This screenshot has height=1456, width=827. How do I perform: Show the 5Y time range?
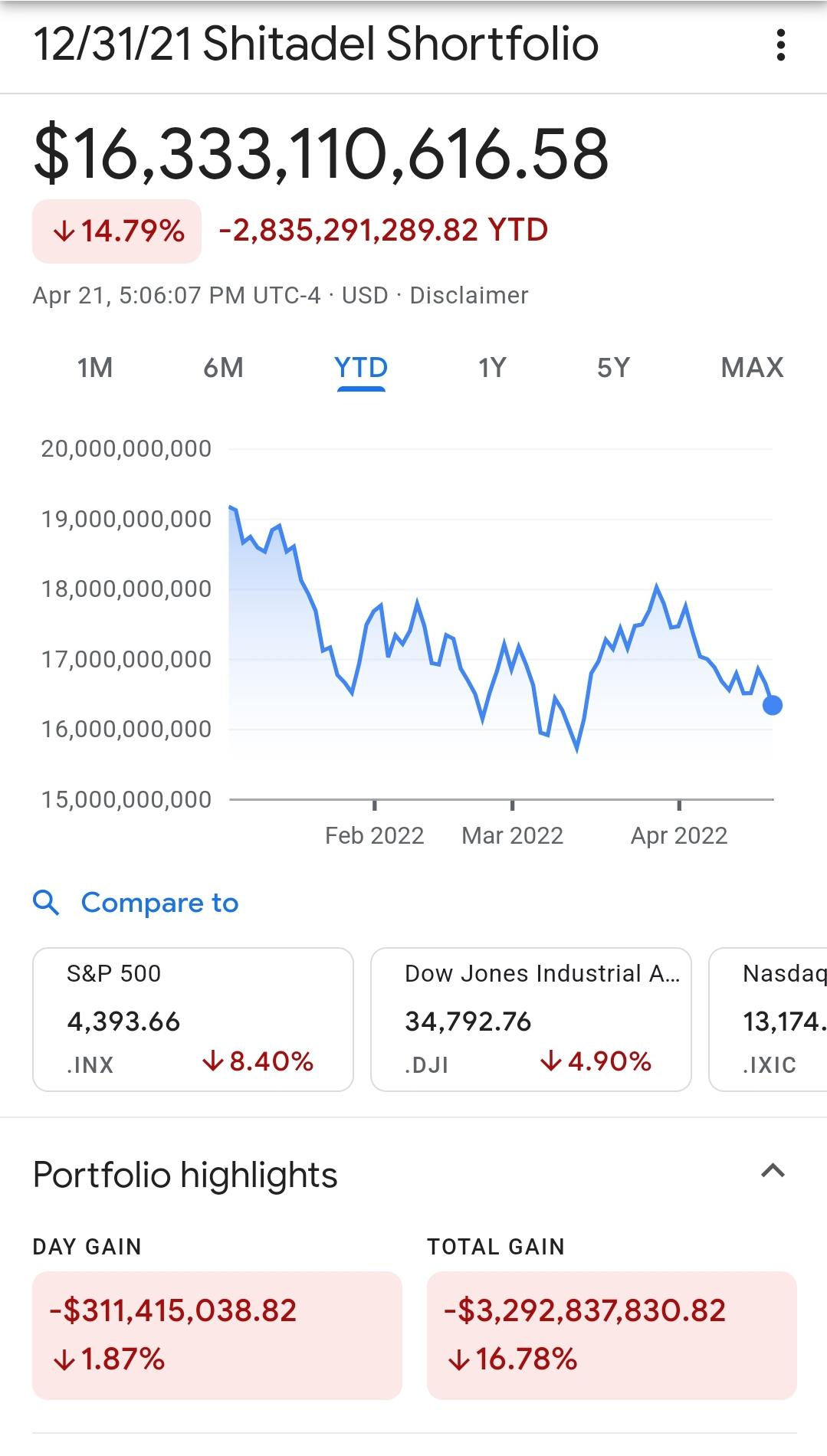(613, 368)
